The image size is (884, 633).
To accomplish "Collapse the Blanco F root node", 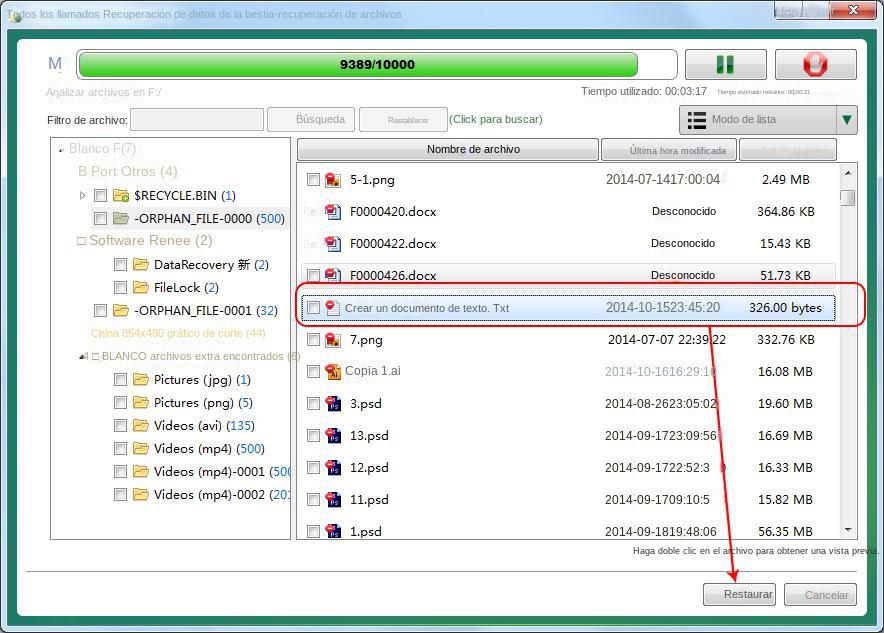I will pyautogui.click(x=61, y=150).
